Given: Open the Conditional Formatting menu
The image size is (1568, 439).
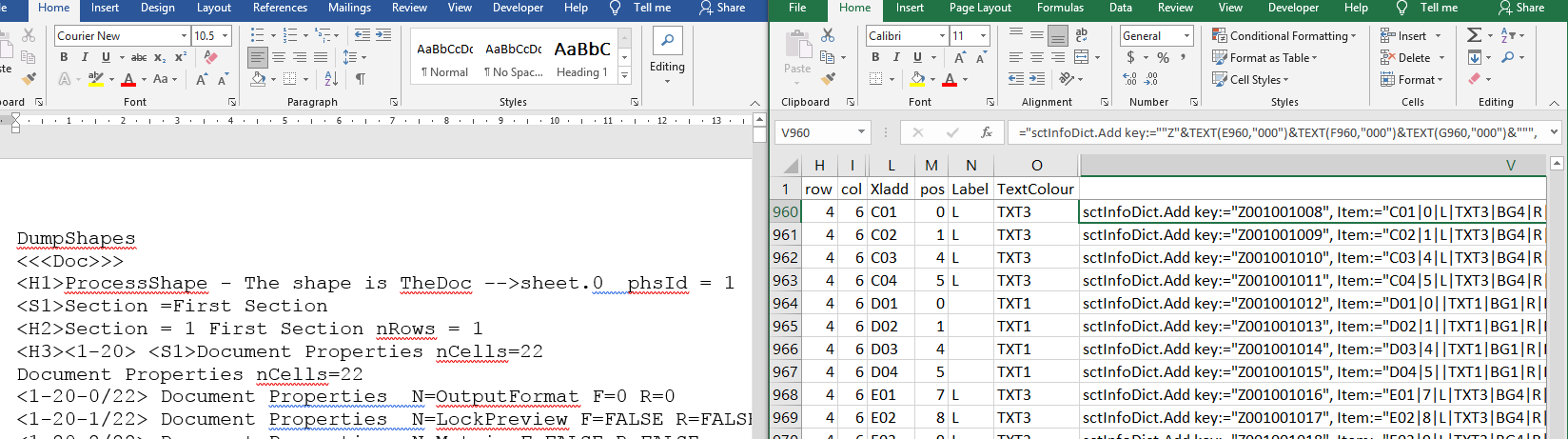Looking at the screenshot, I should click(x=1287, y=36).
